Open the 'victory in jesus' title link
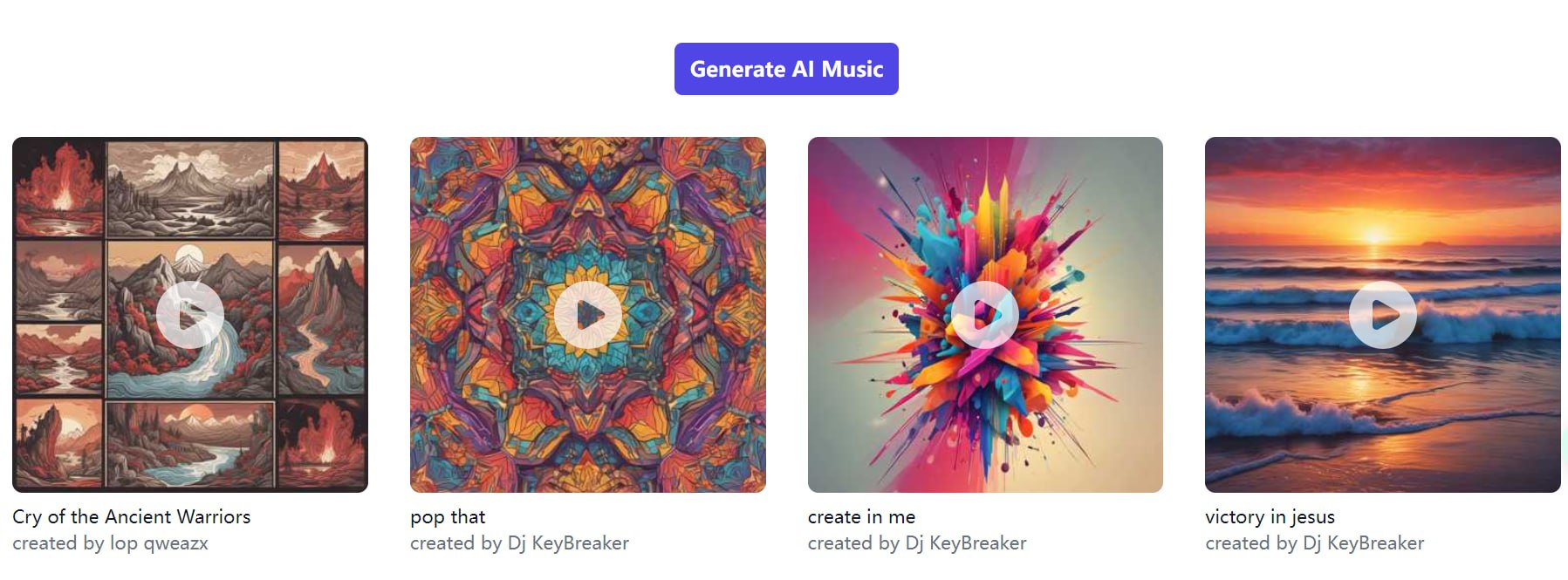 coord(1270,516)
